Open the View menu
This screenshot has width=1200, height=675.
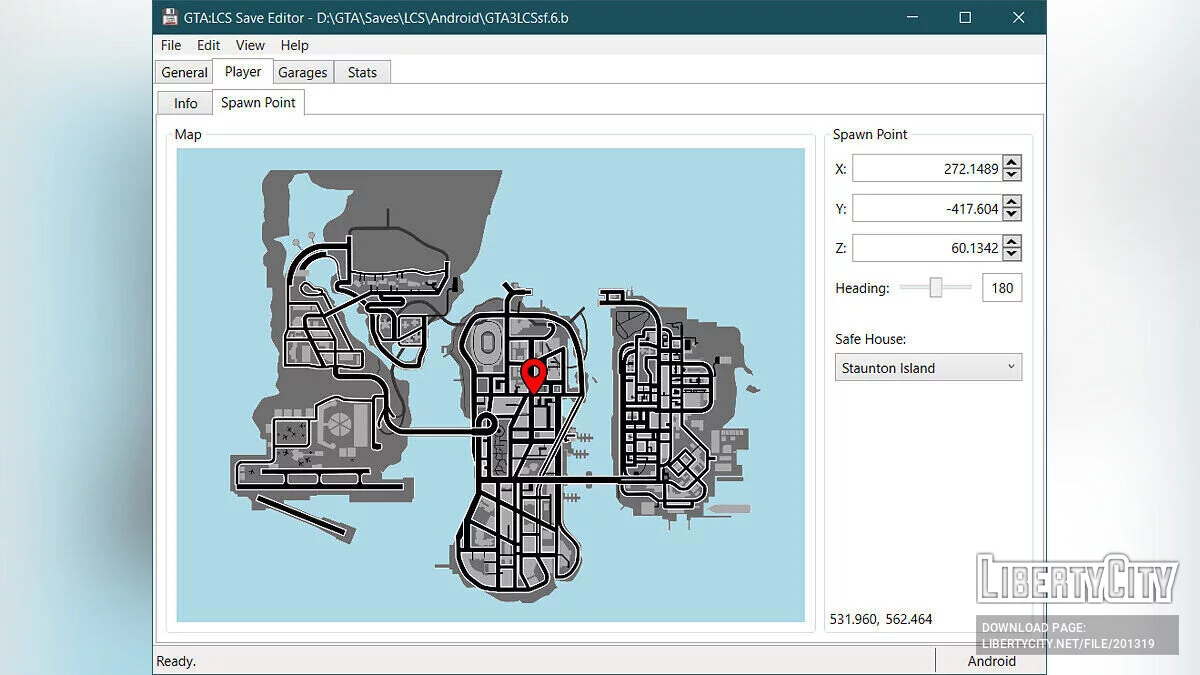[x=250, y=45]
